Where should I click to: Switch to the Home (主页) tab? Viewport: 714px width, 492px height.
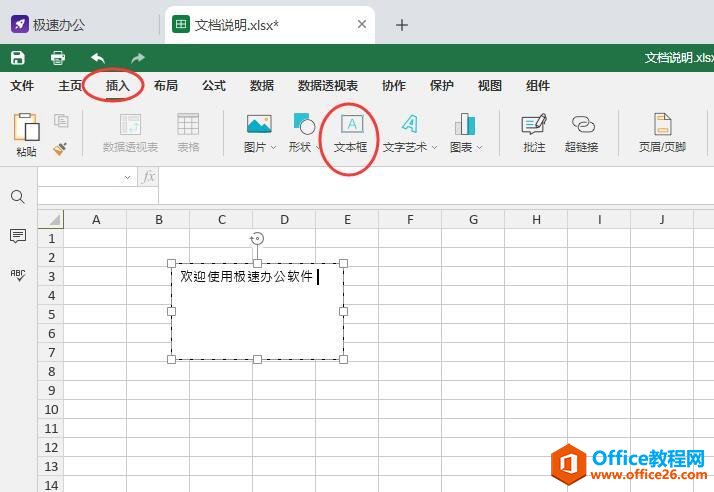pos(70,86)
